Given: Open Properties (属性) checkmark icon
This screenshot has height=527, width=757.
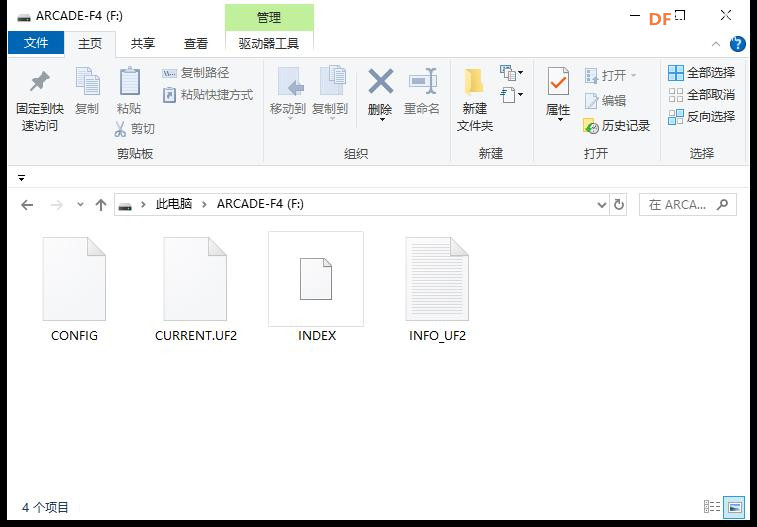Looking at the screenshot, I should coord(558,81).
